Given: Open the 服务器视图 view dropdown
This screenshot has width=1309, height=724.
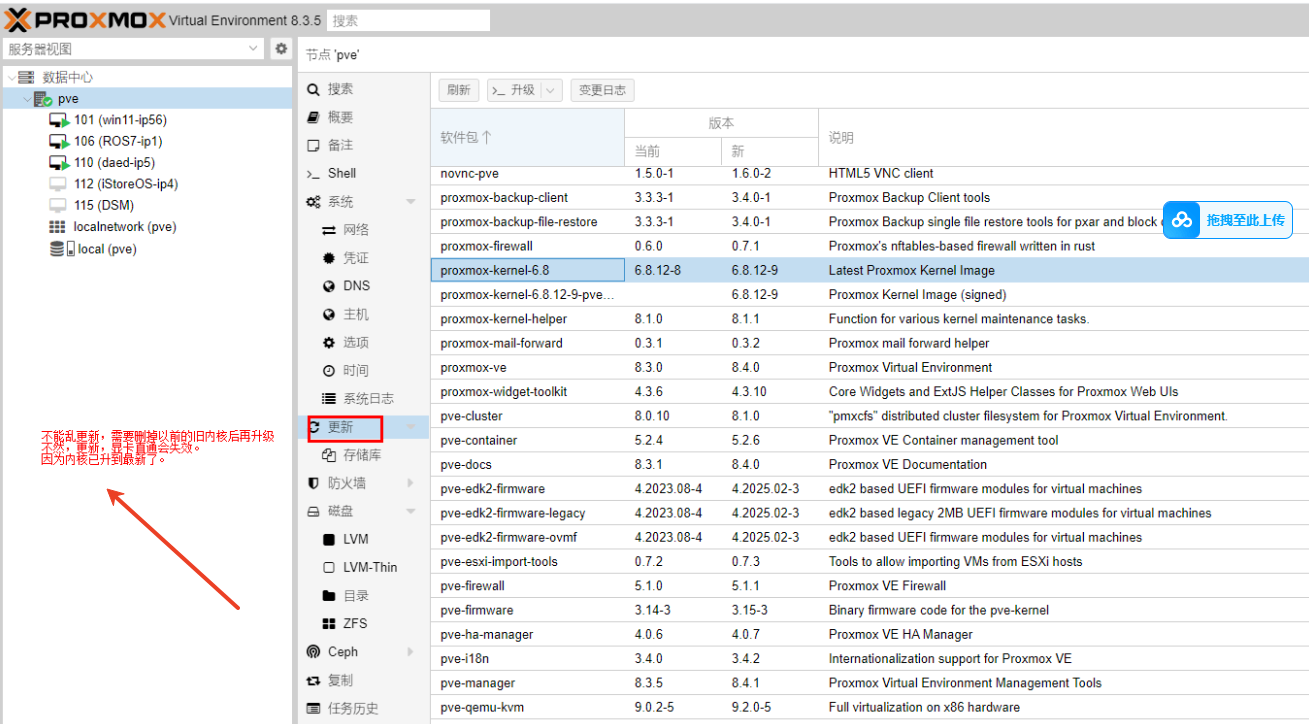Looking at the screenshot, I should 253,49.
